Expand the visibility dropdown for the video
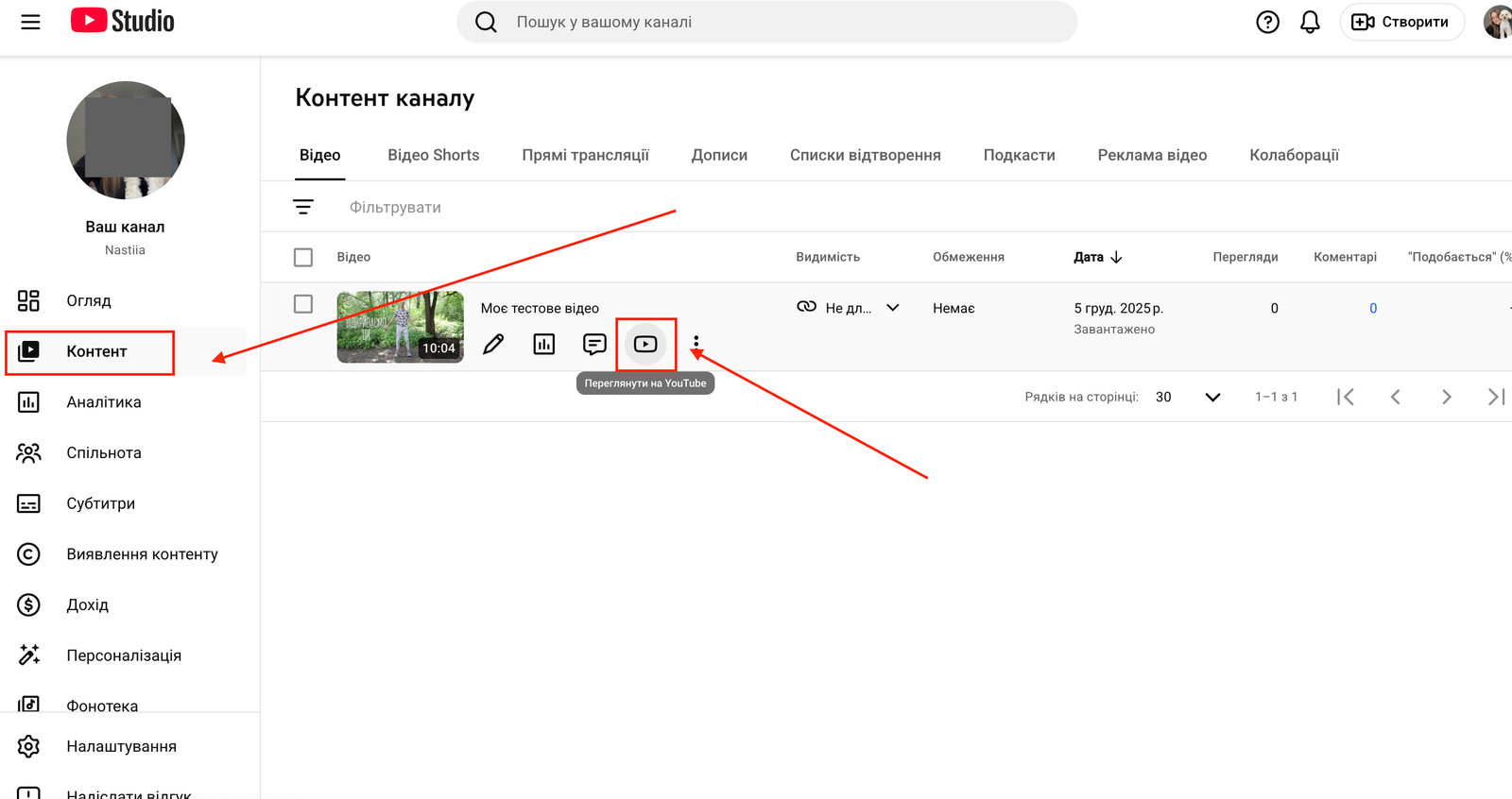Viewport: 1512px width, 799px height. [893, 308]
